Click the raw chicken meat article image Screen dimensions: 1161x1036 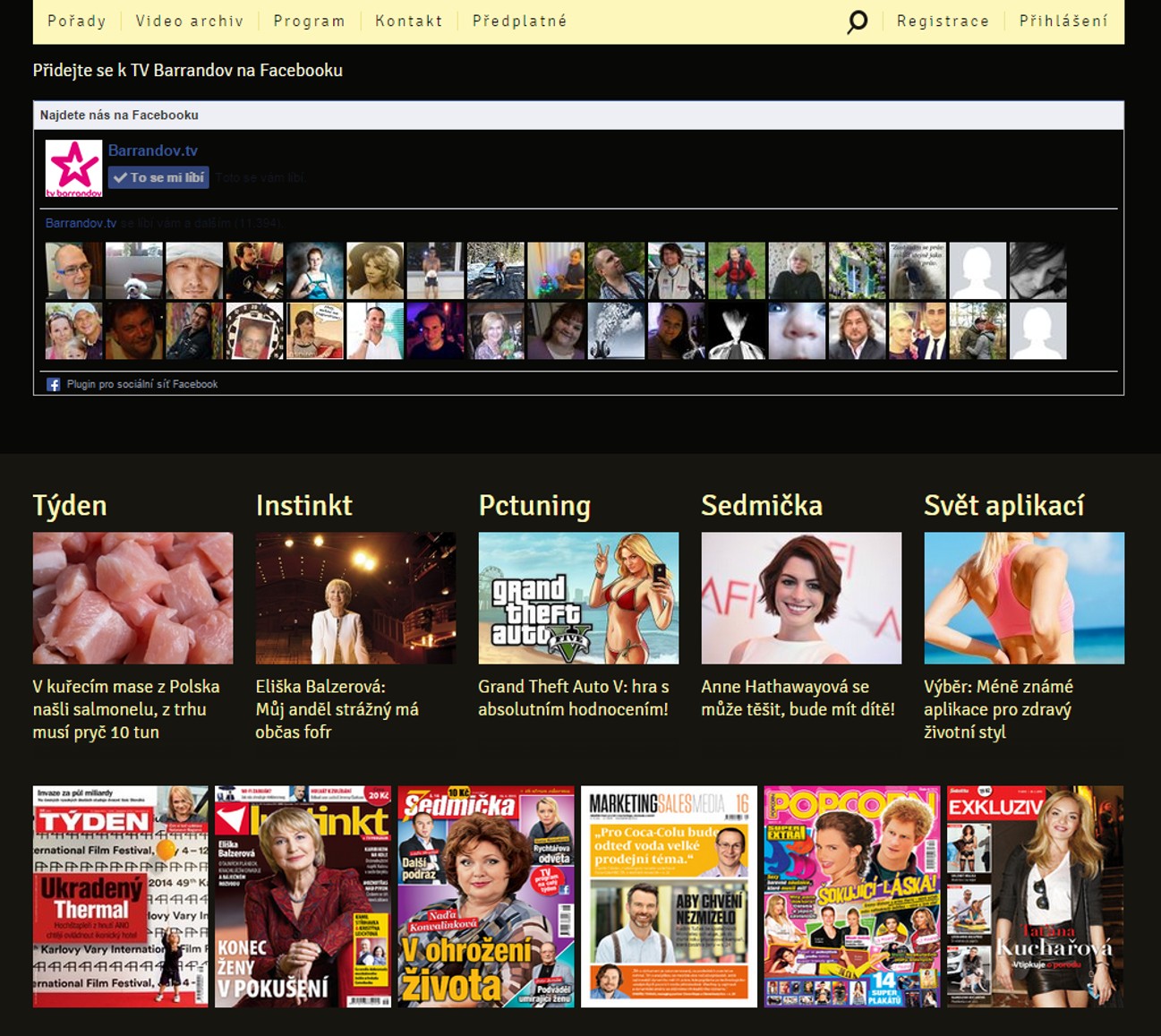(133, 598)
